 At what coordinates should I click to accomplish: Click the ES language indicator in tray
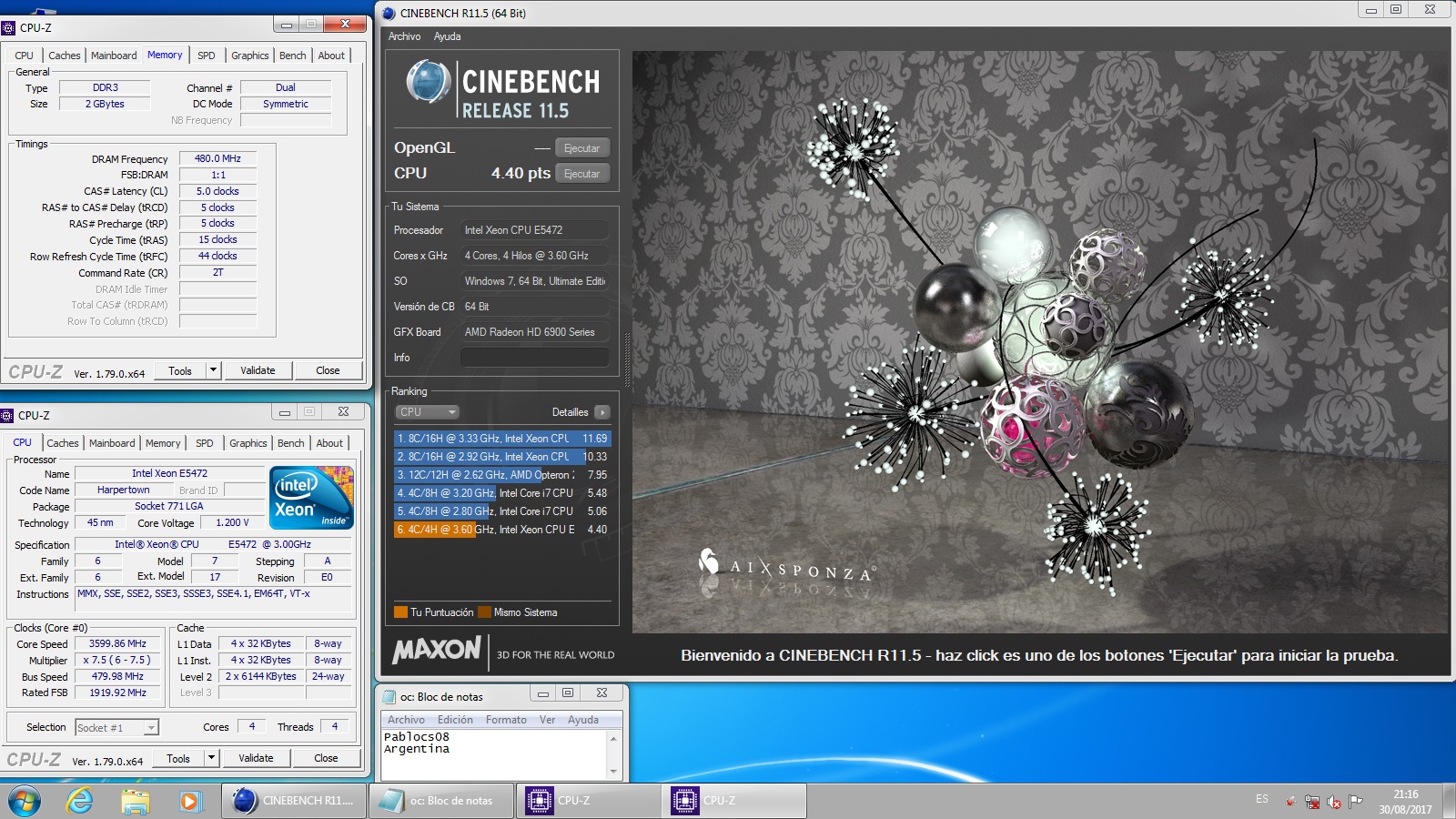pos(1262,799)
